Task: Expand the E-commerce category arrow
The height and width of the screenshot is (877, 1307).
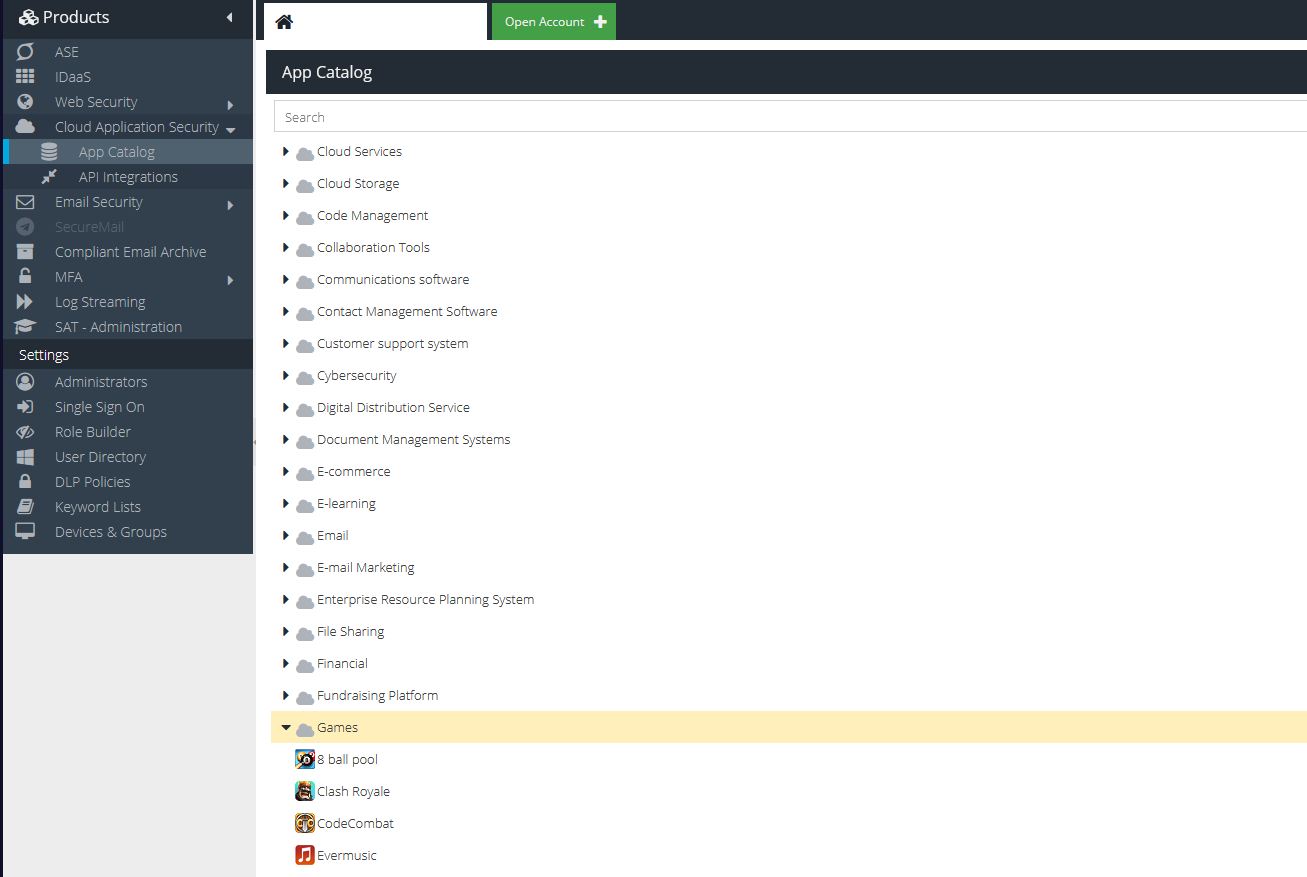Action: click(286, 471)
